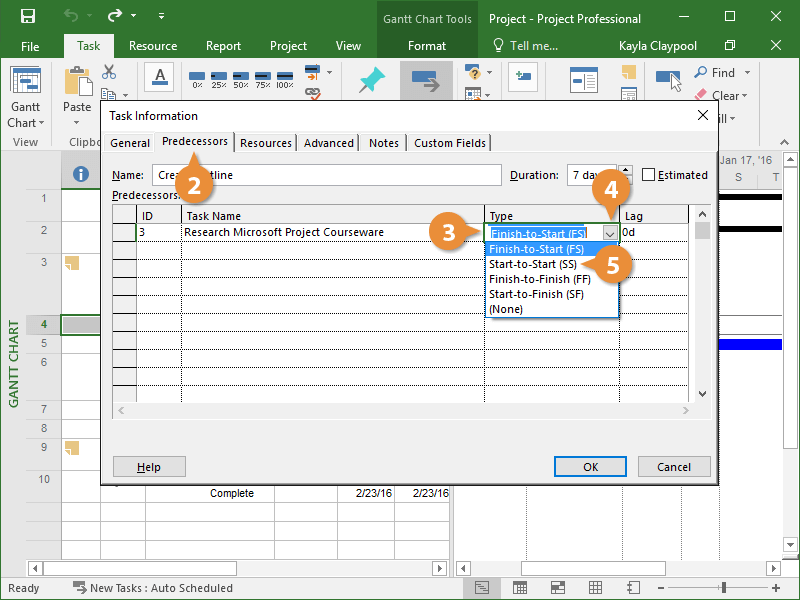Click the zoom slider handle in status bar
The image size is (800, 600).
[724, 588]
